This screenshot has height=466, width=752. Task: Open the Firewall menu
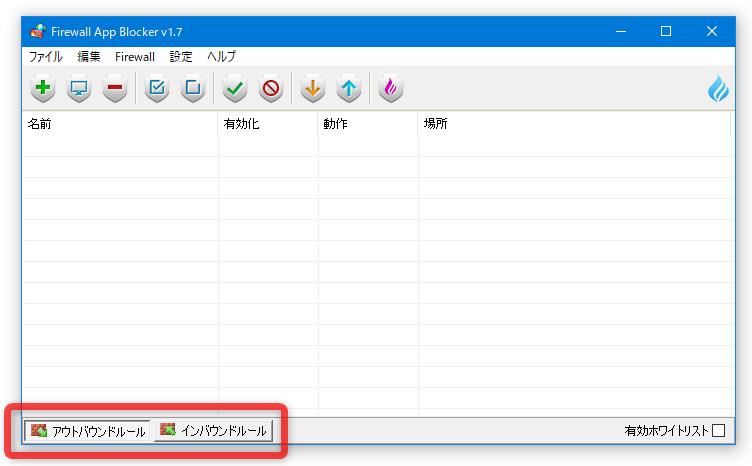tap(135, 57)
